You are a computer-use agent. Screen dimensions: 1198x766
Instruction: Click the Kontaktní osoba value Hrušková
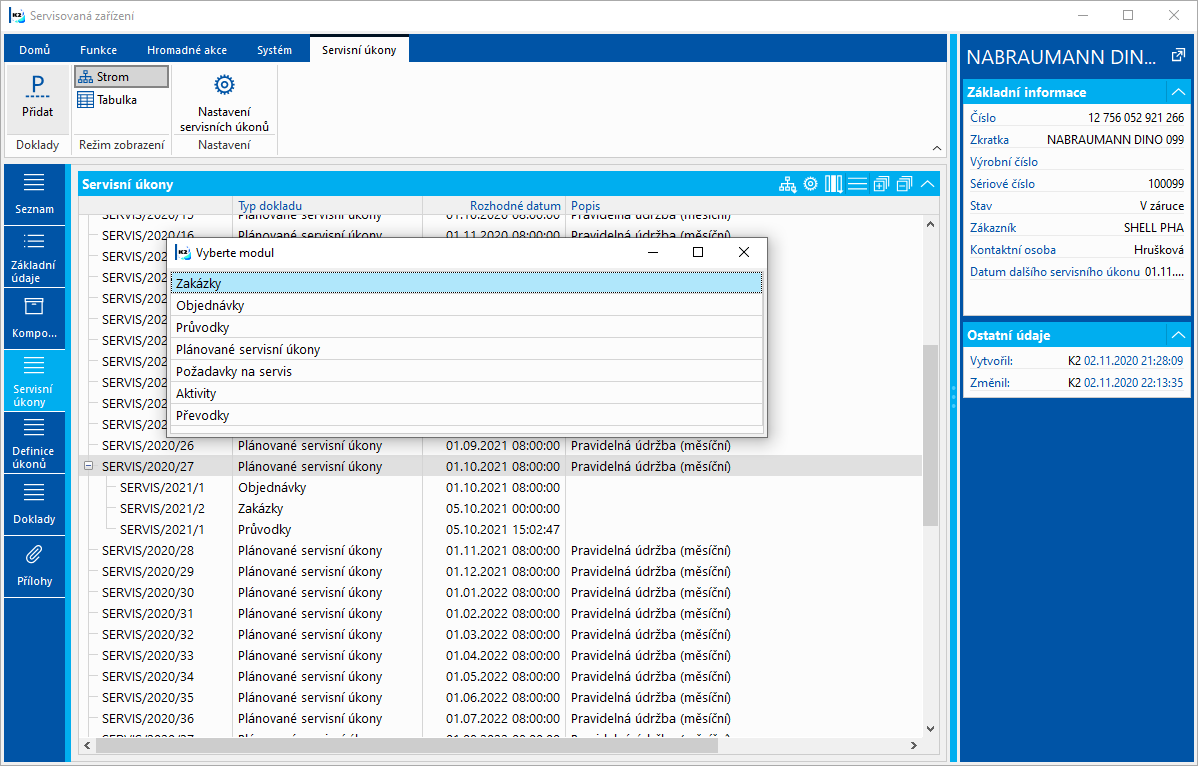click(x=1159, y=250)
